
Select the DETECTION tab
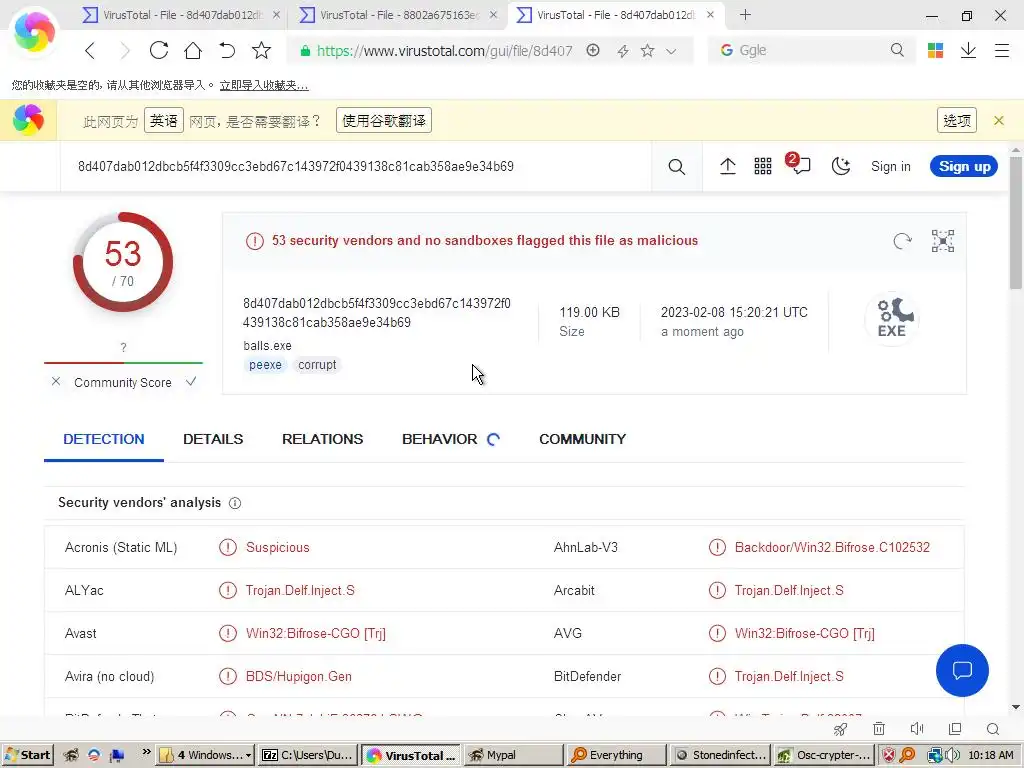click(x=104, y=439)
